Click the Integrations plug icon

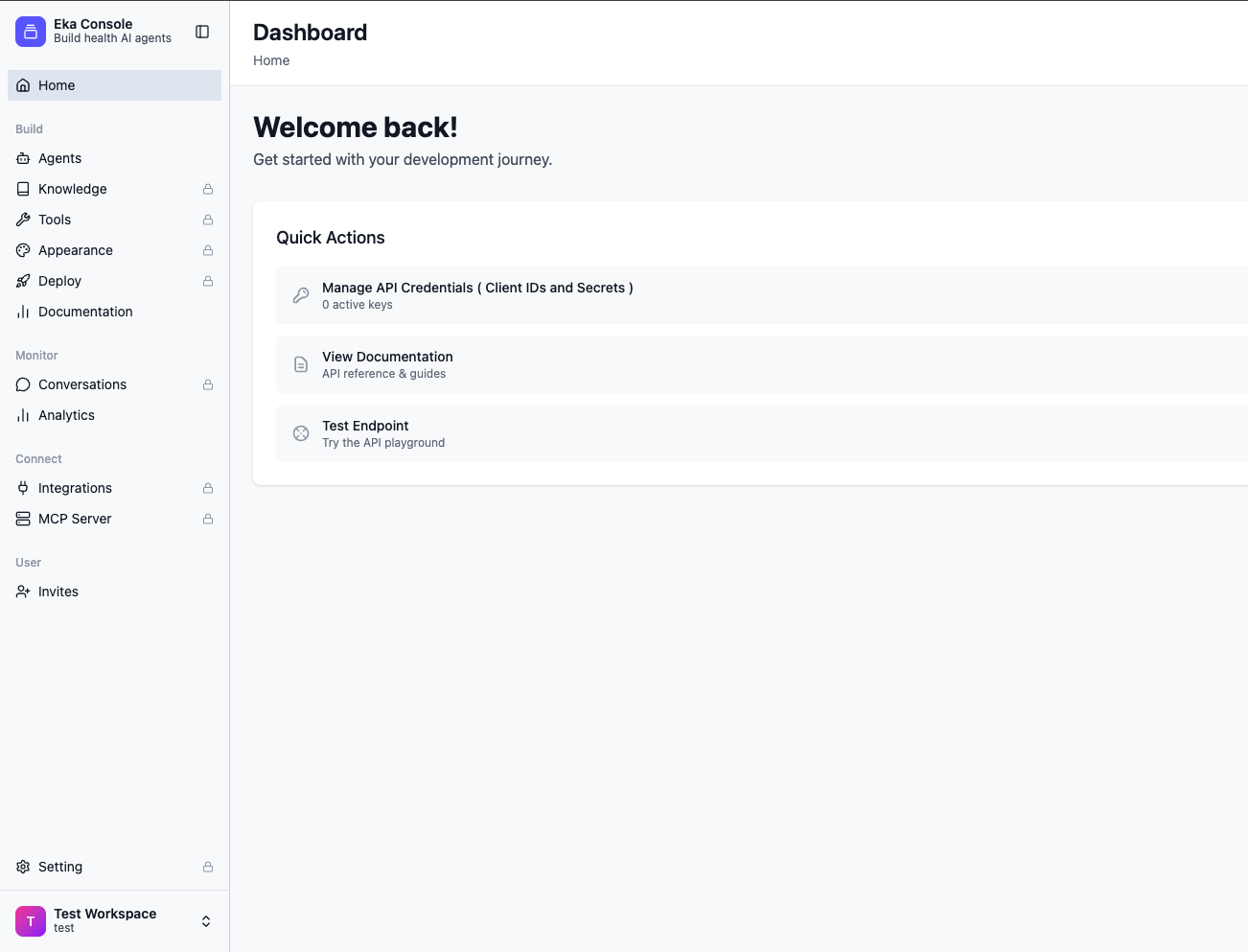(x=23, y=488)
